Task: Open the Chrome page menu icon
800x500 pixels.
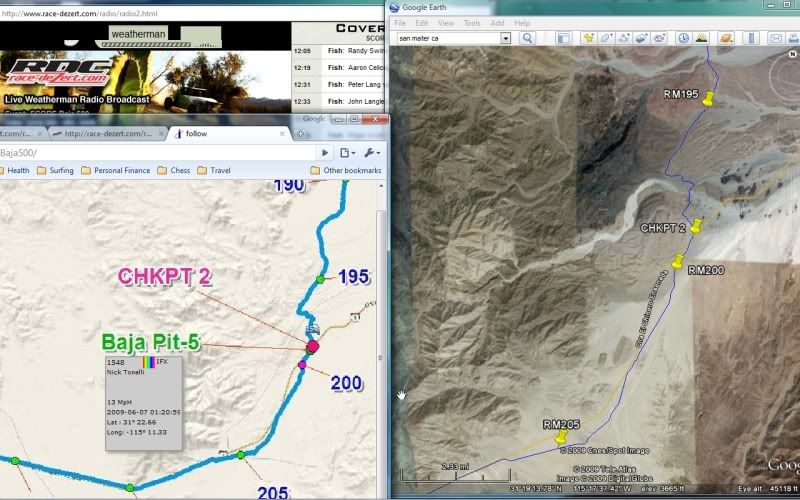Action: tap(347, 153)
